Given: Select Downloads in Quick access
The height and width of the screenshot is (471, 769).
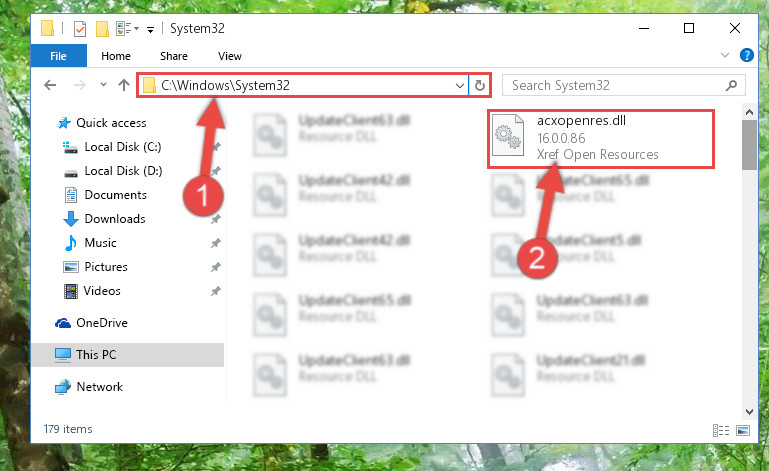Looking at the screenshot, I should click(x=115, y=219).
